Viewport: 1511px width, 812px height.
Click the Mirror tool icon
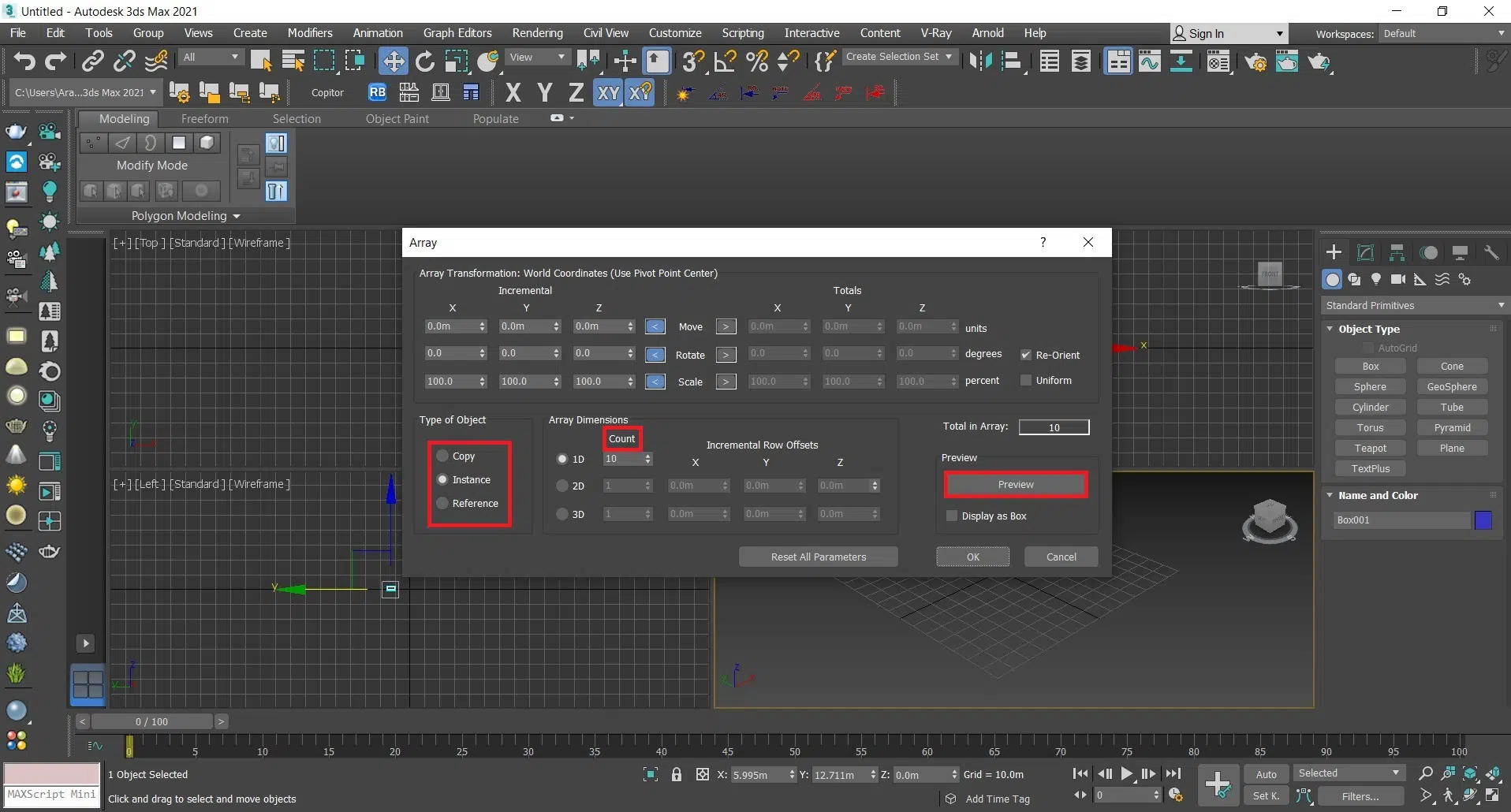click(x=980, y=61)
